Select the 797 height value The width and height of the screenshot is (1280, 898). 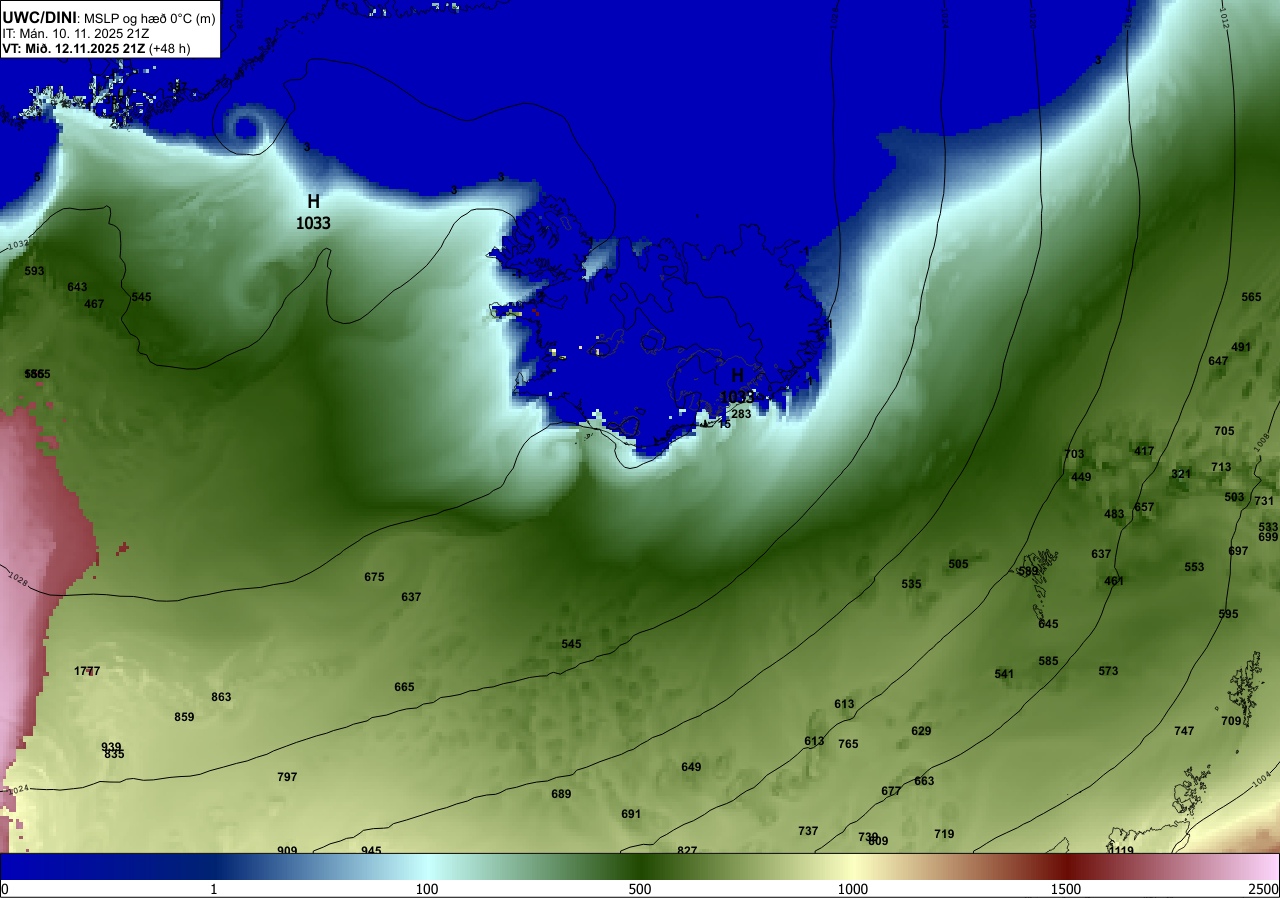[287, 777]
